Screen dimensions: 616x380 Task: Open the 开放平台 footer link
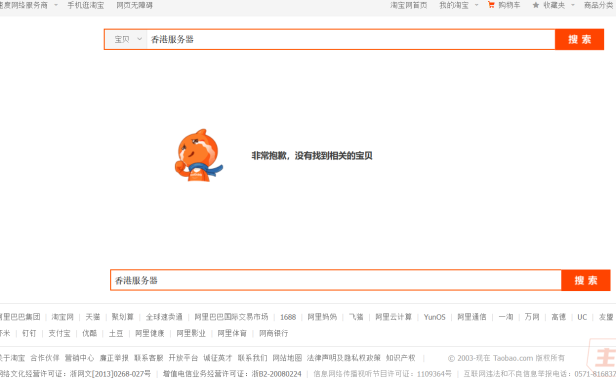coord(183,358)
